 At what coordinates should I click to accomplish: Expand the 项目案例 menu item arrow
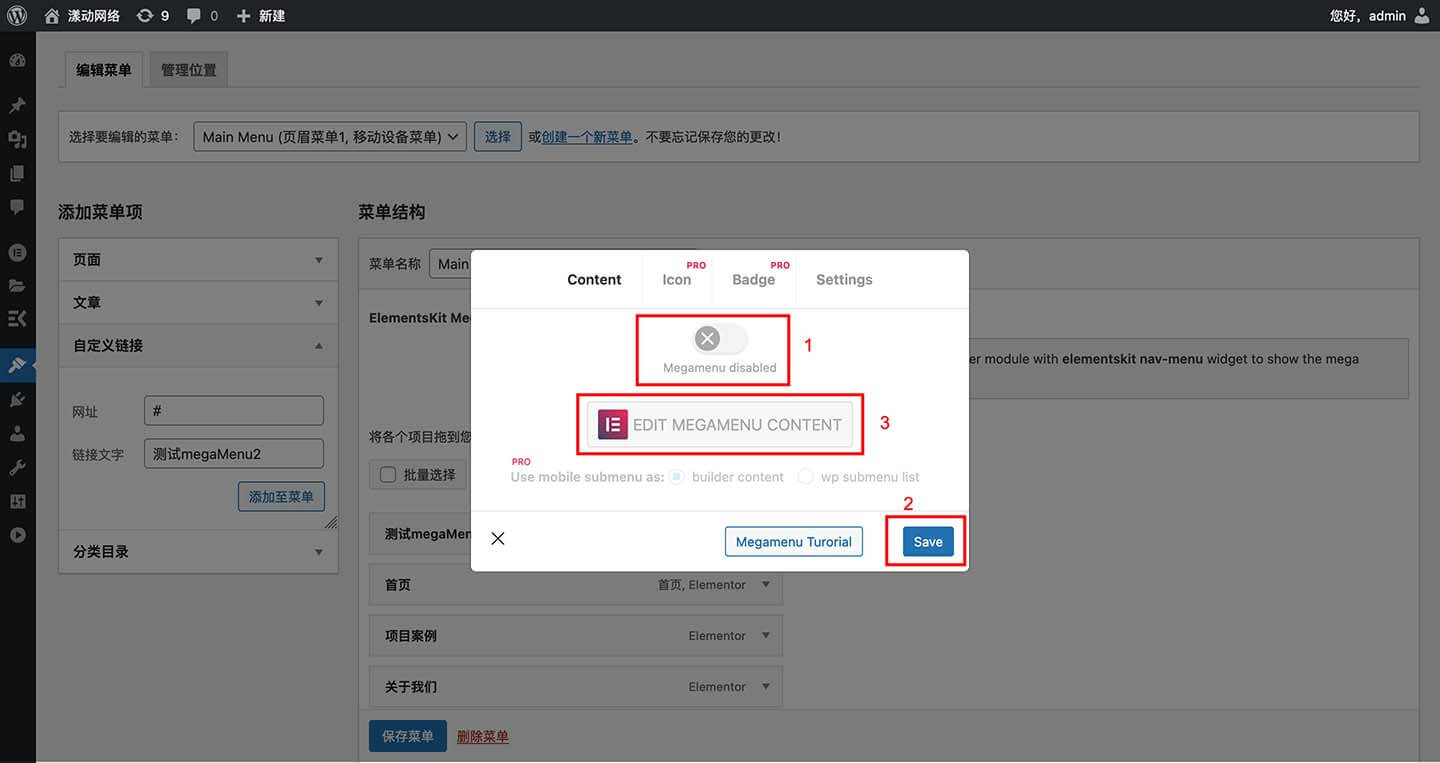pos(766,636)
